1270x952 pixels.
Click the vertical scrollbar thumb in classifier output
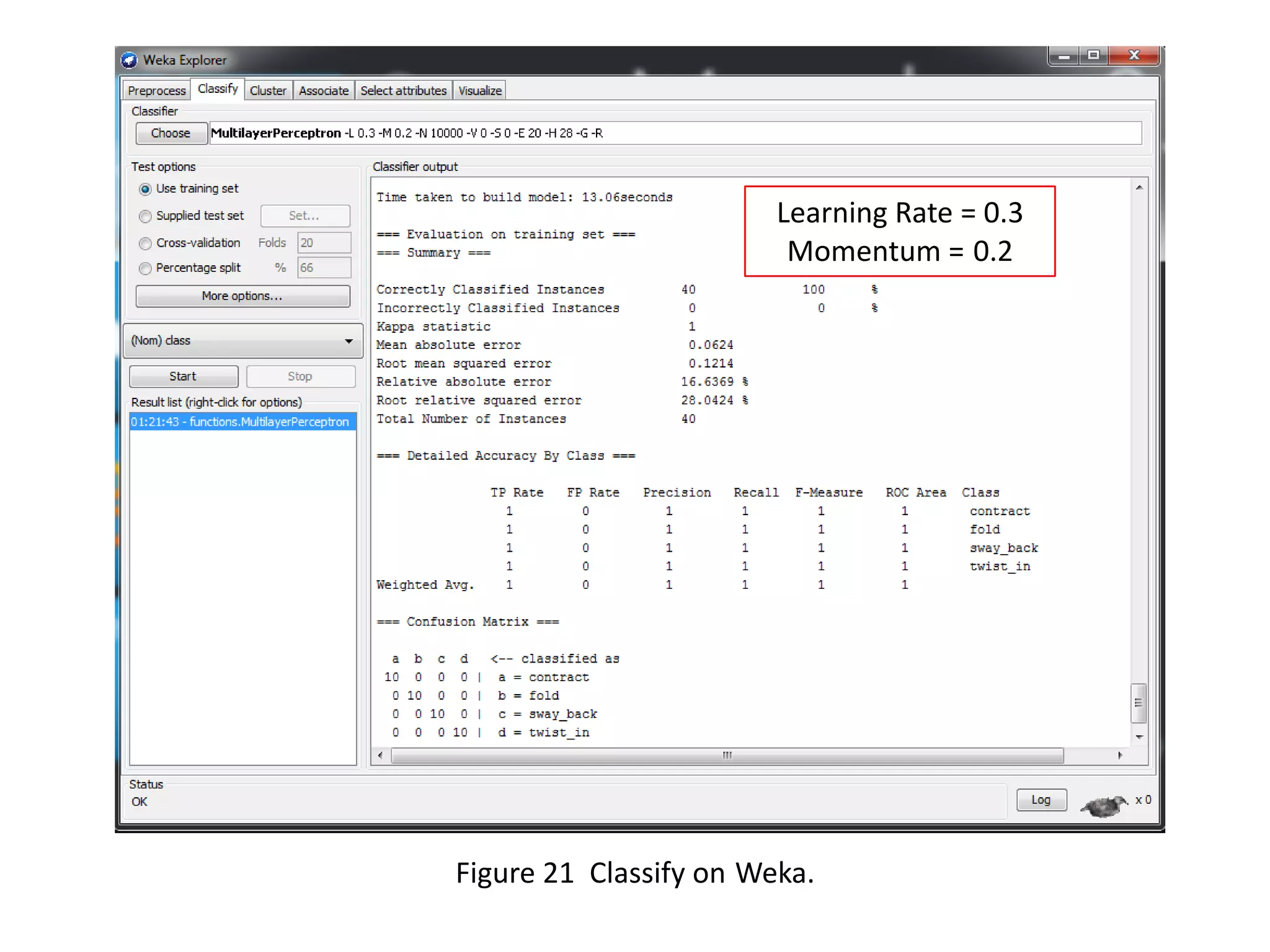coord(1139,703)
